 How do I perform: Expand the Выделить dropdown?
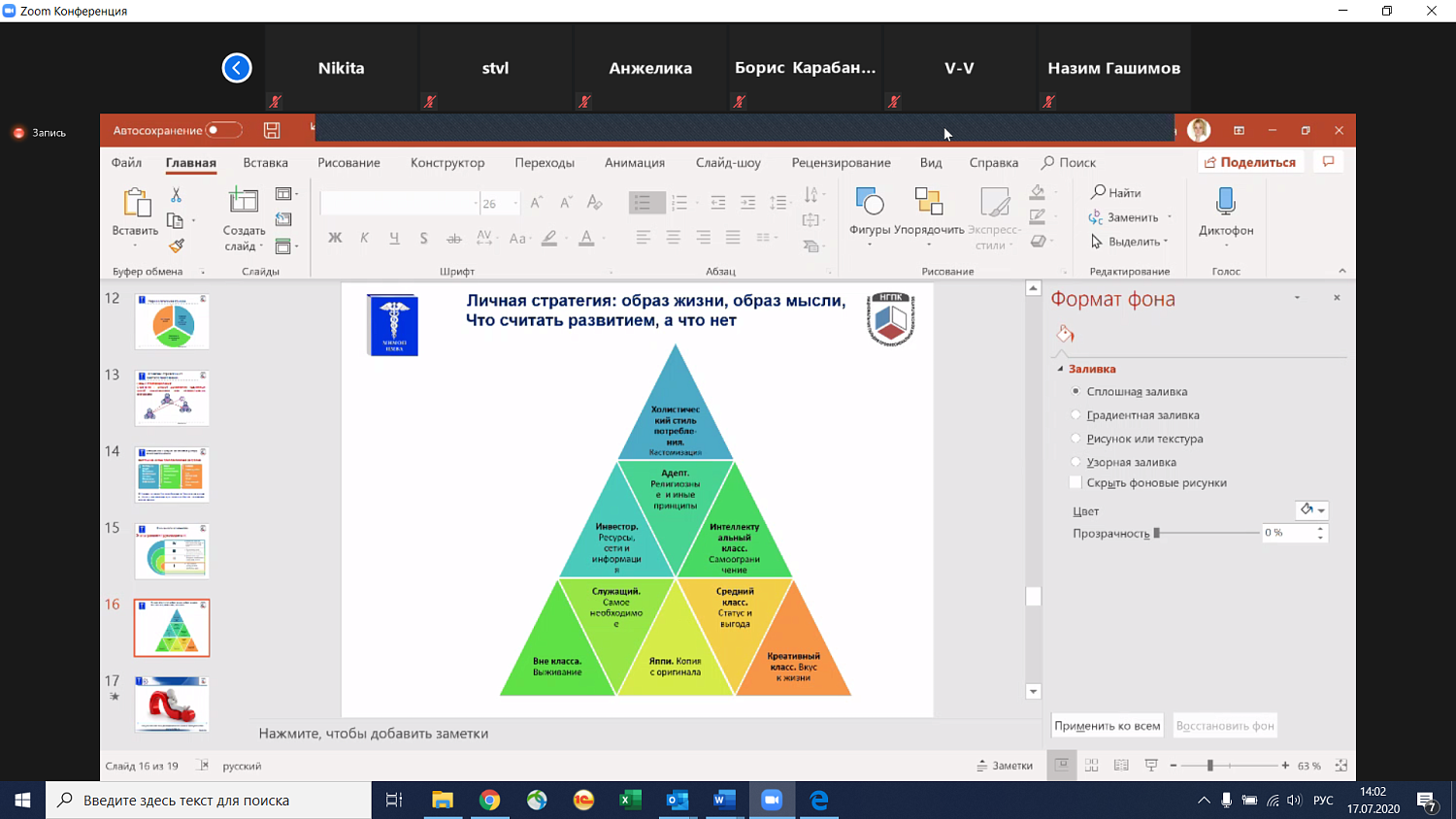pyautogui.click(x=1166, y=242)
